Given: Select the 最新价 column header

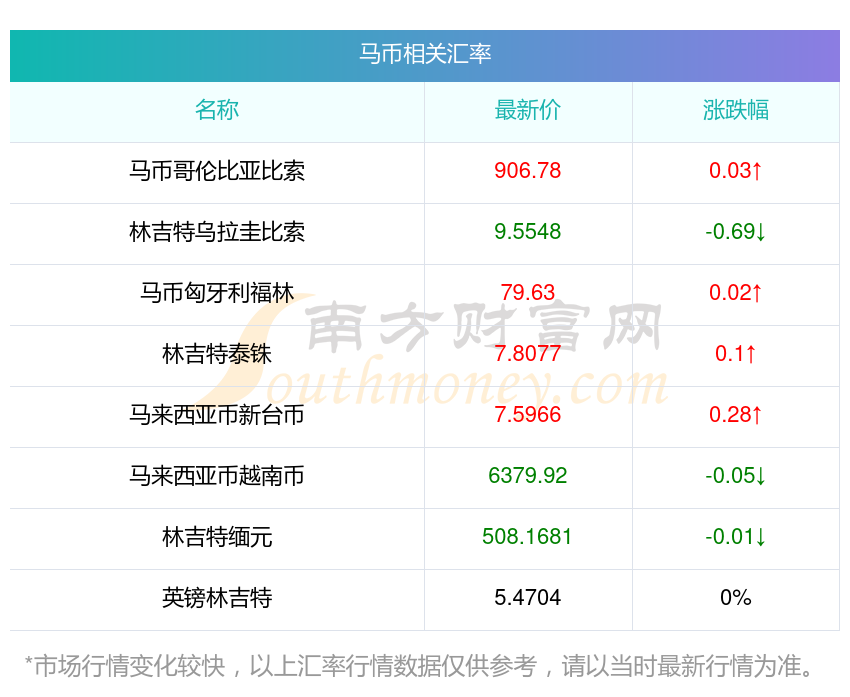Looking at the screenshot, I should [x=528, y=110].
